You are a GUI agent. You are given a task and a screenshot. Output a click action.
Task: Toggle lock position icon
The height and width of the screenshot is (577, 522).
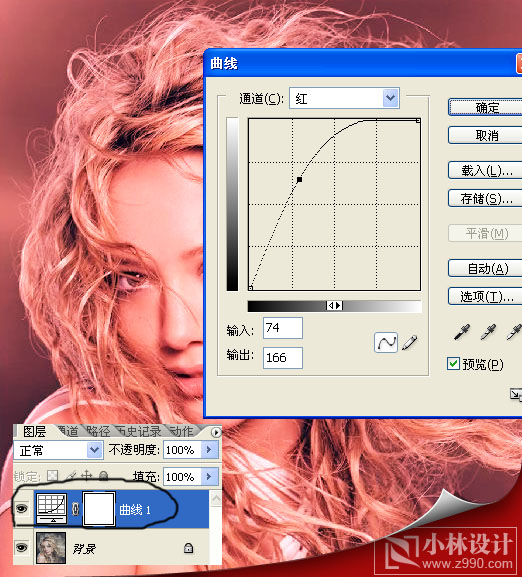click(x=86, y=476)
